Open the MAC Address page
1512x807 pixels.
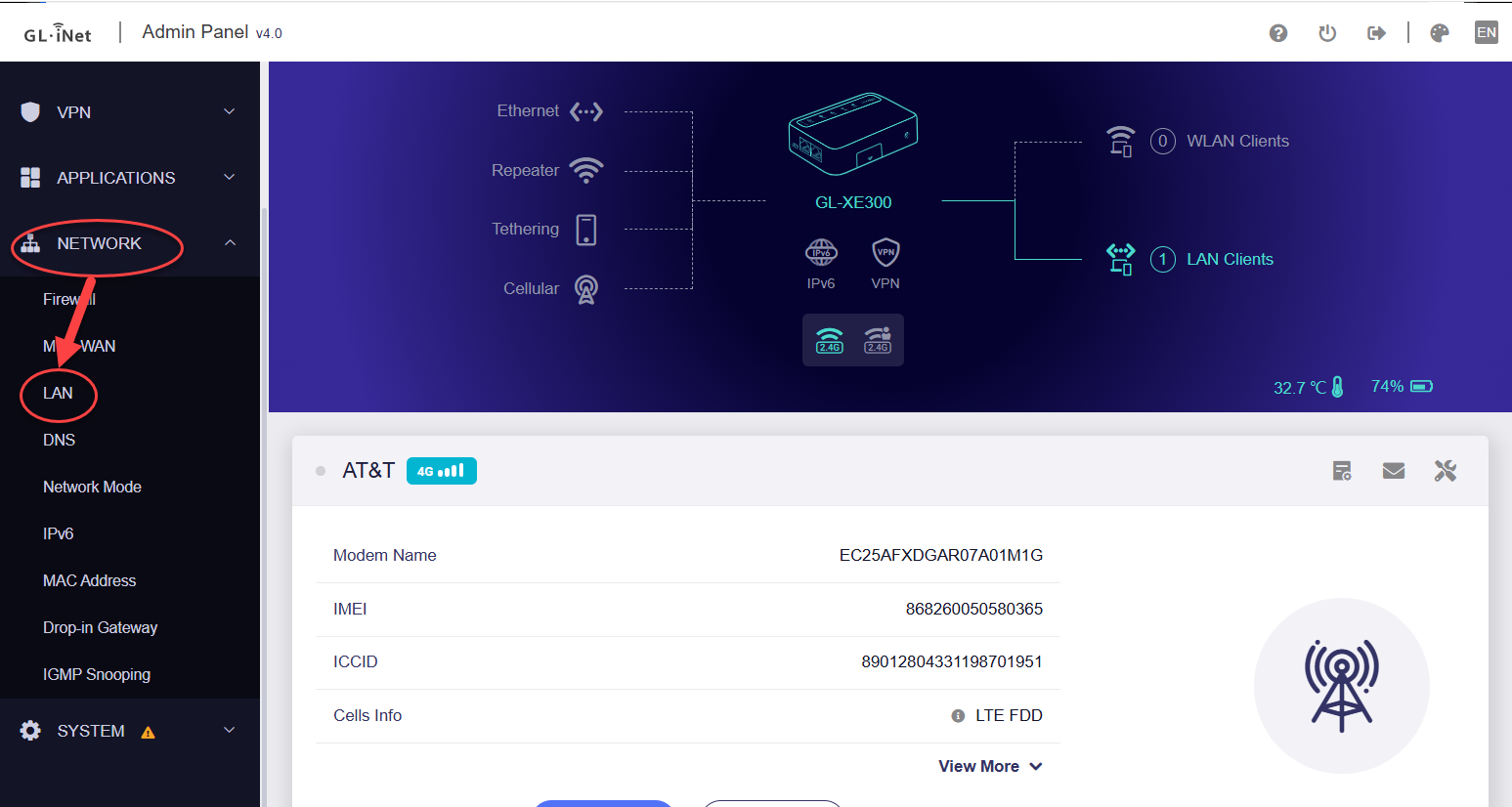tap(89, 580)
